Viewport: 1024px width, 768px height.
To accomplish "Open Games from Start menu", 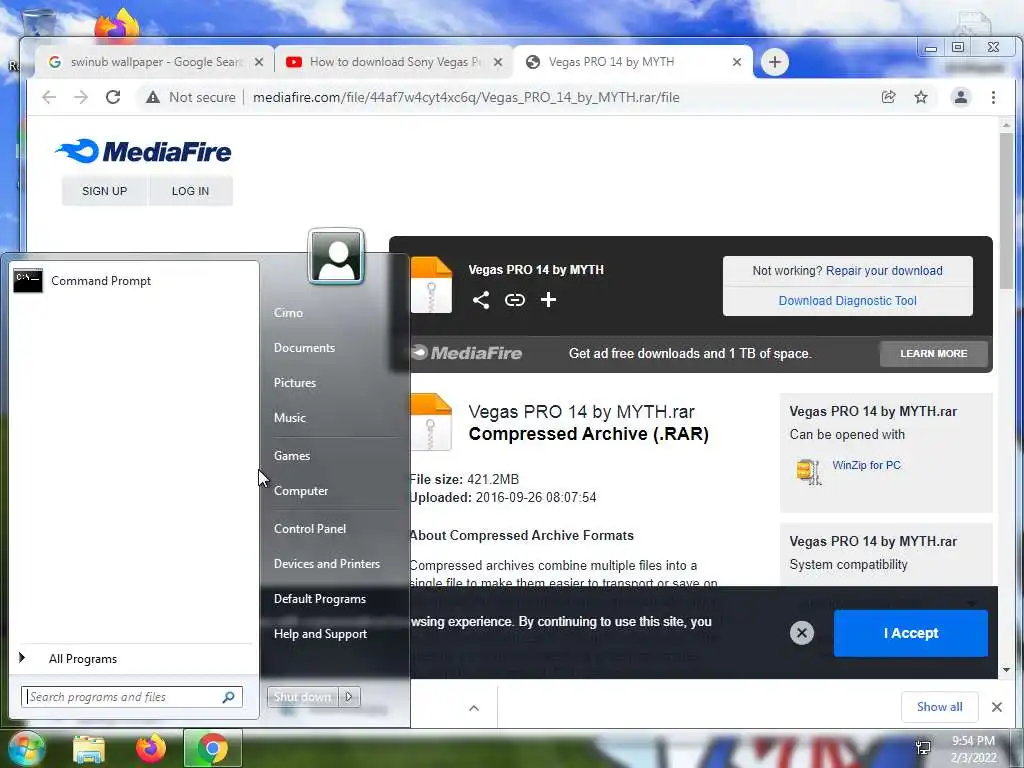I will [x=292, y=456].
